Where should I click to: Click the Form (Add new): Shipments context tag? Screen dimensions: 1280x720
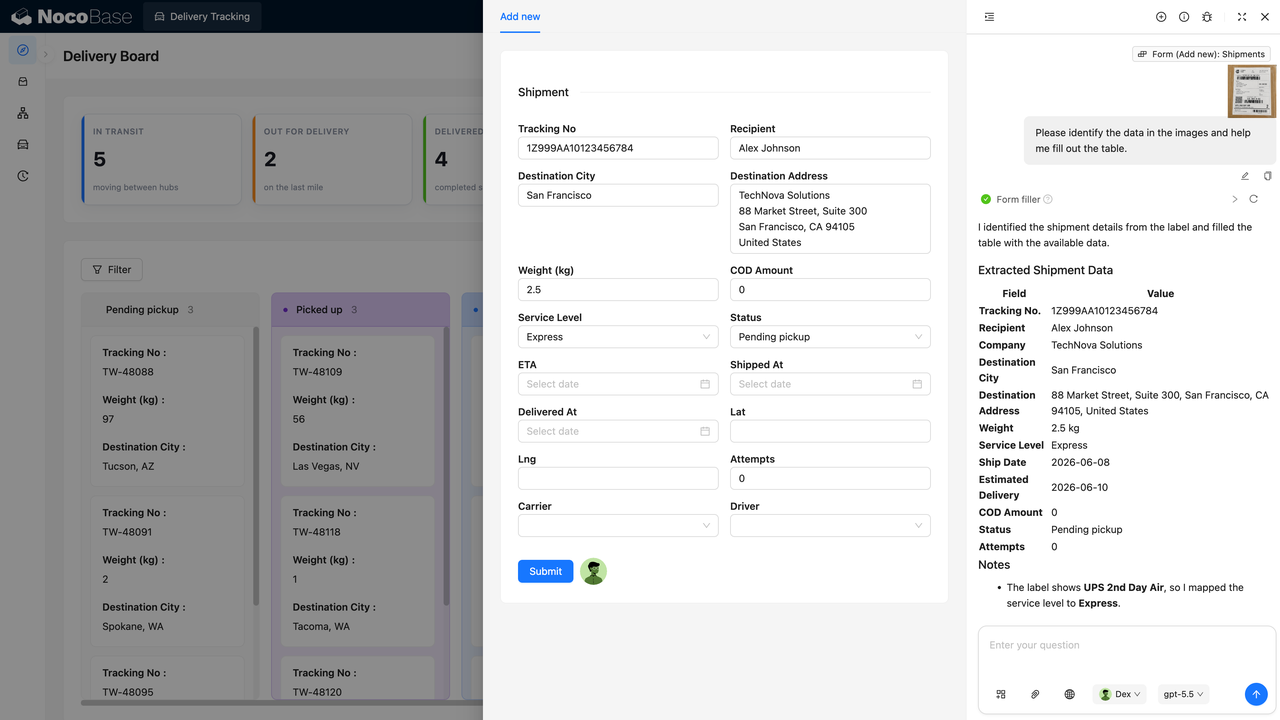tap(1201, 54)
